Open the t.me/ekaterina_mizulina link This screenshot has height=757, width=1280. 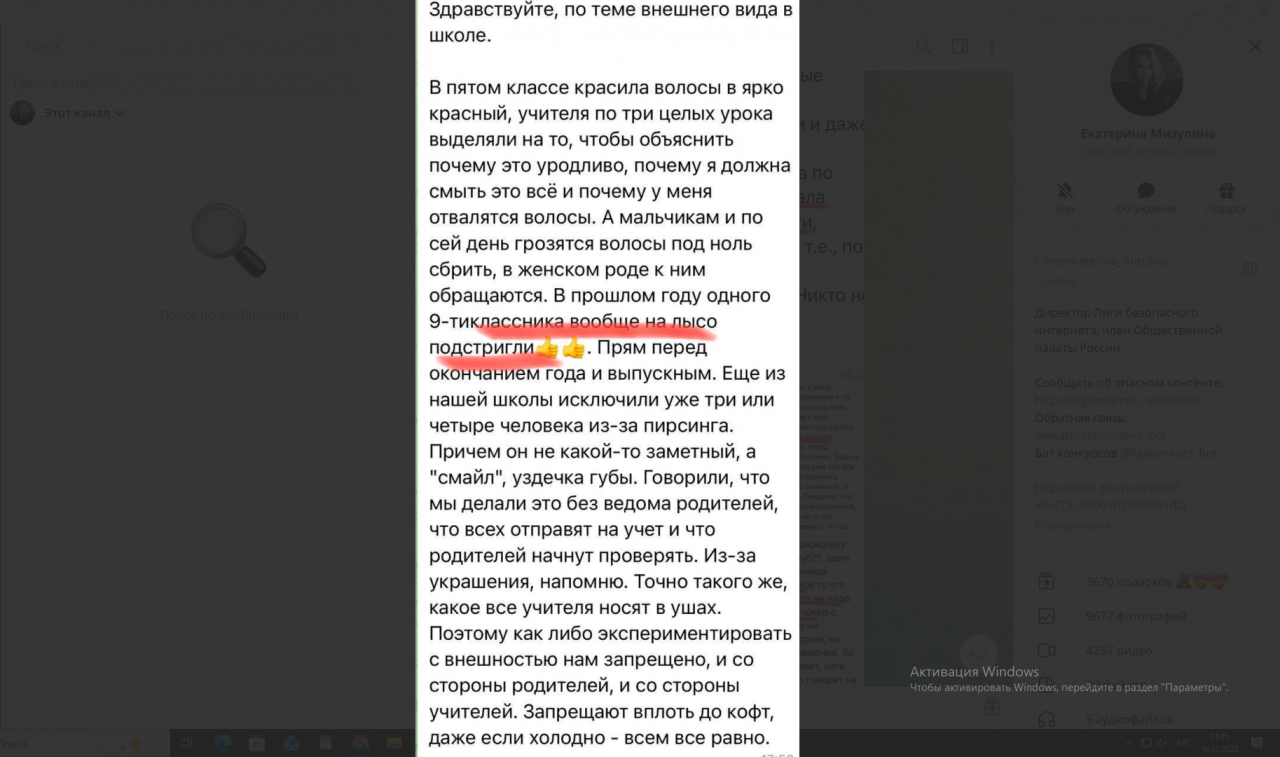coord(1101,261)
